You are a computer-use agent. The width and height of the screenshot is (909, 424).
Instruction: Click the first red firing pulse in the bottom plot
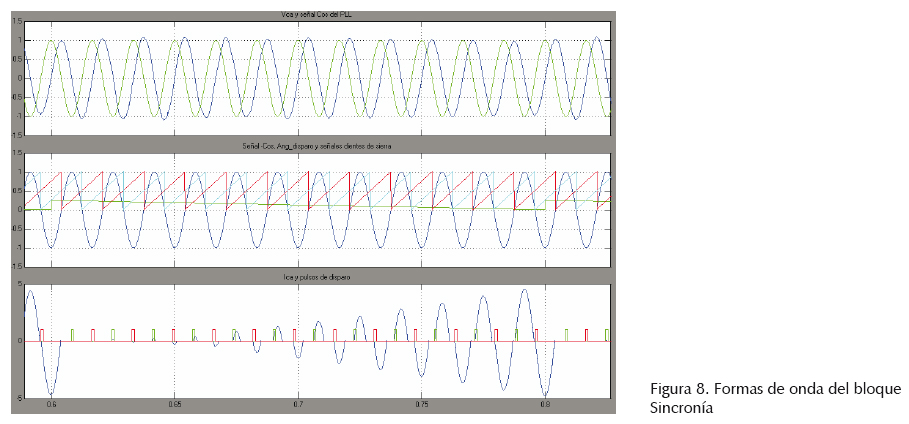[x=41, y=334]
